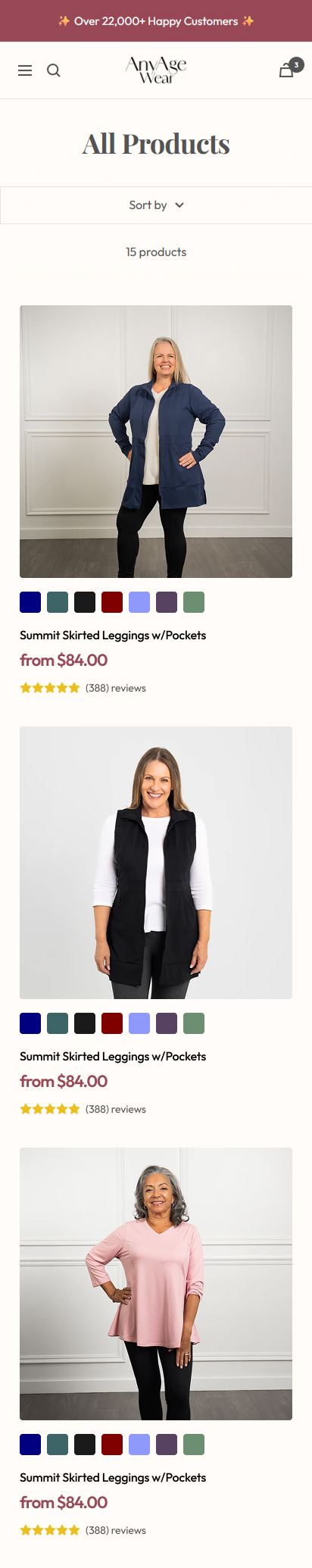The height and width of the screenshot is (1568, 312).
Task: Open the black vest product image
Action: [x=156, y=863]
